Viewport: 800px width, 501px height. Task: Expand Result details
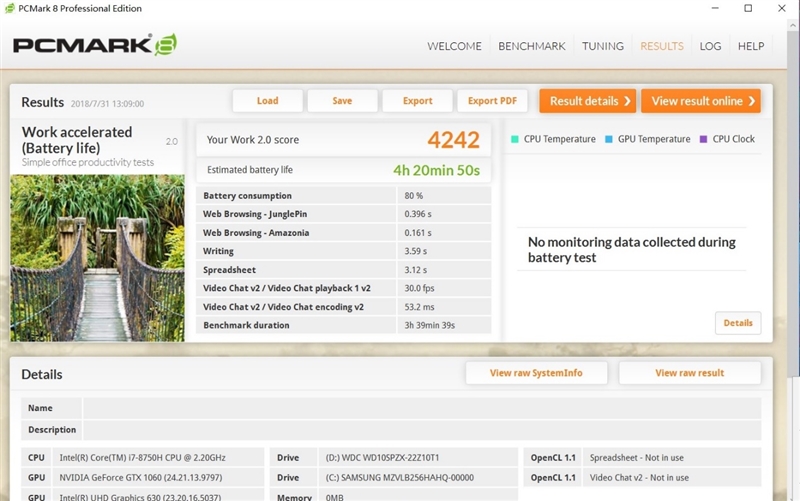coord(590,101)
